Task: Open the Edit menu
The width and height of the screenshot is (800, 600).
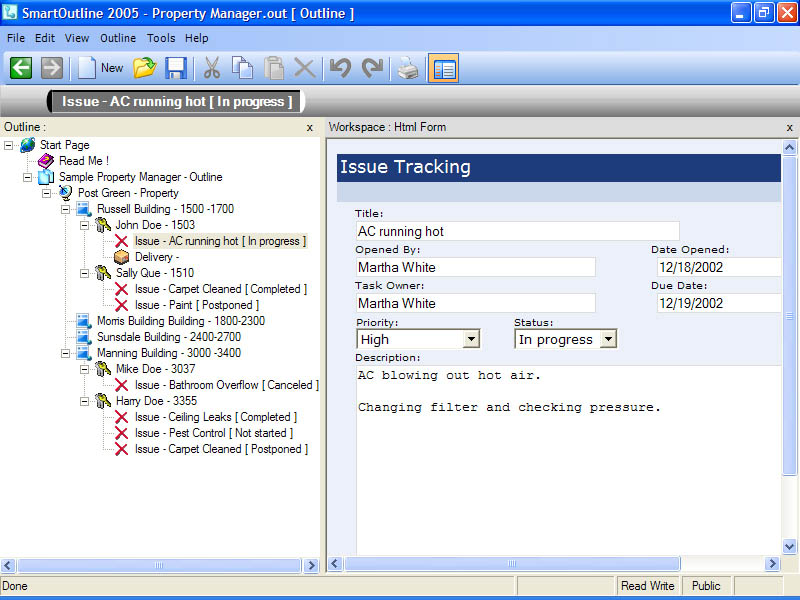Action: (45, 38)
